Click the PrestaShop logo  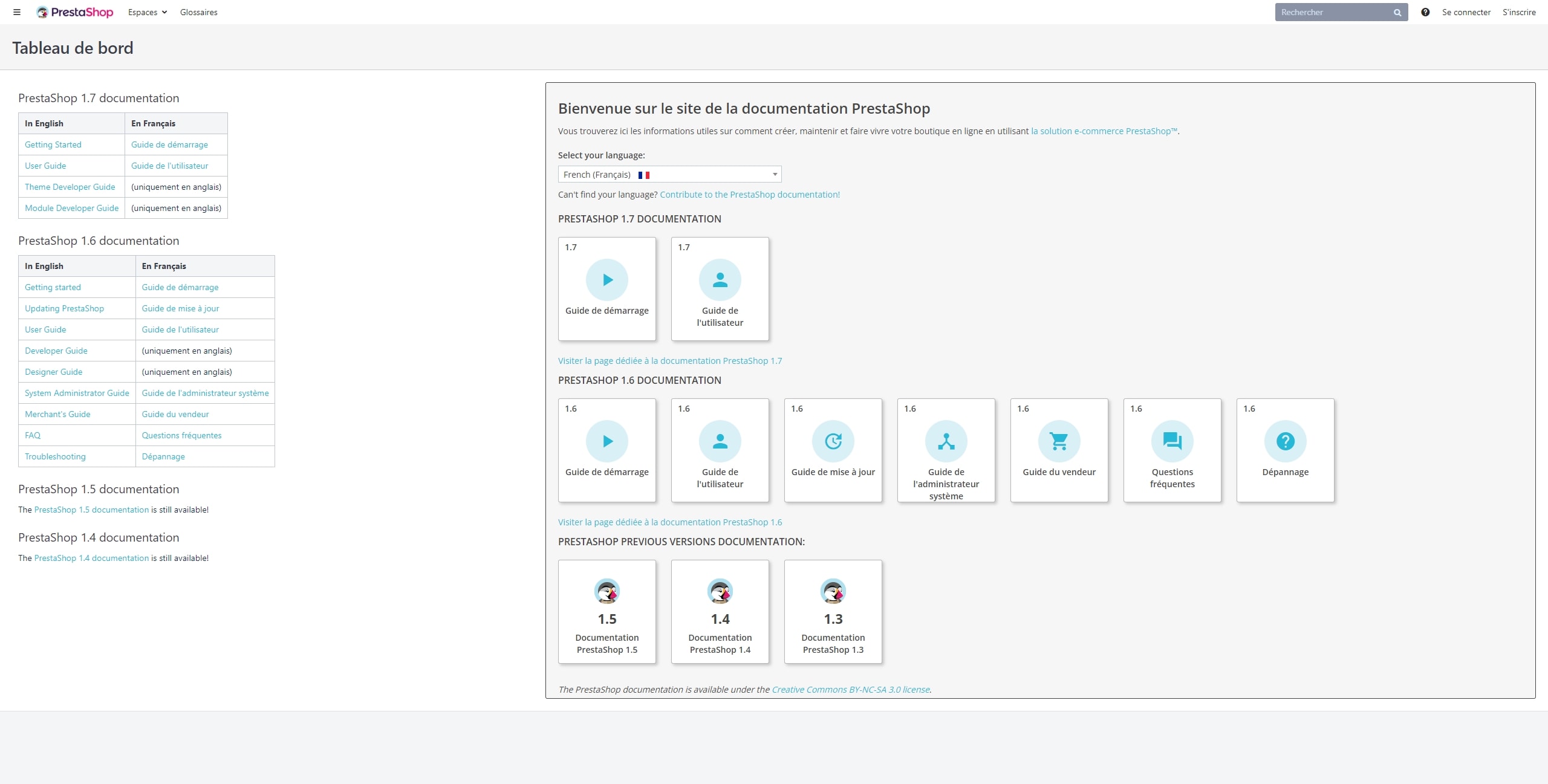75,12
